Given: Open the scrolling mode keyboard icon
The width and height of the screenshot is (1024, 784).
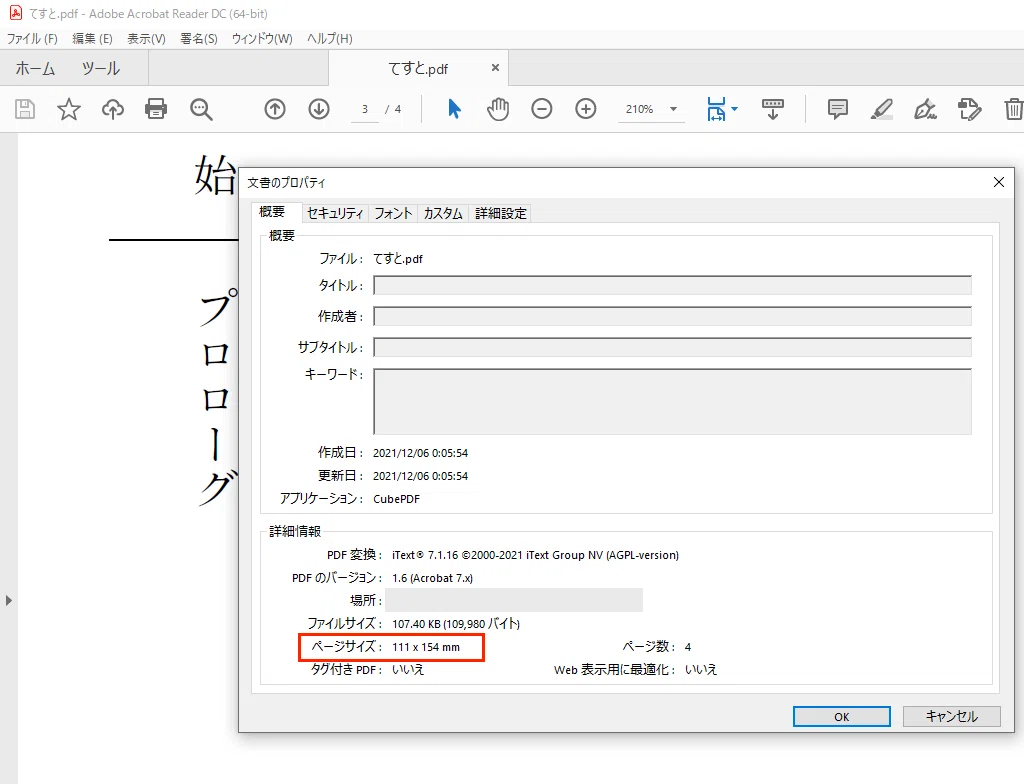Looking at the screenshot, I should tap(773, 109).
